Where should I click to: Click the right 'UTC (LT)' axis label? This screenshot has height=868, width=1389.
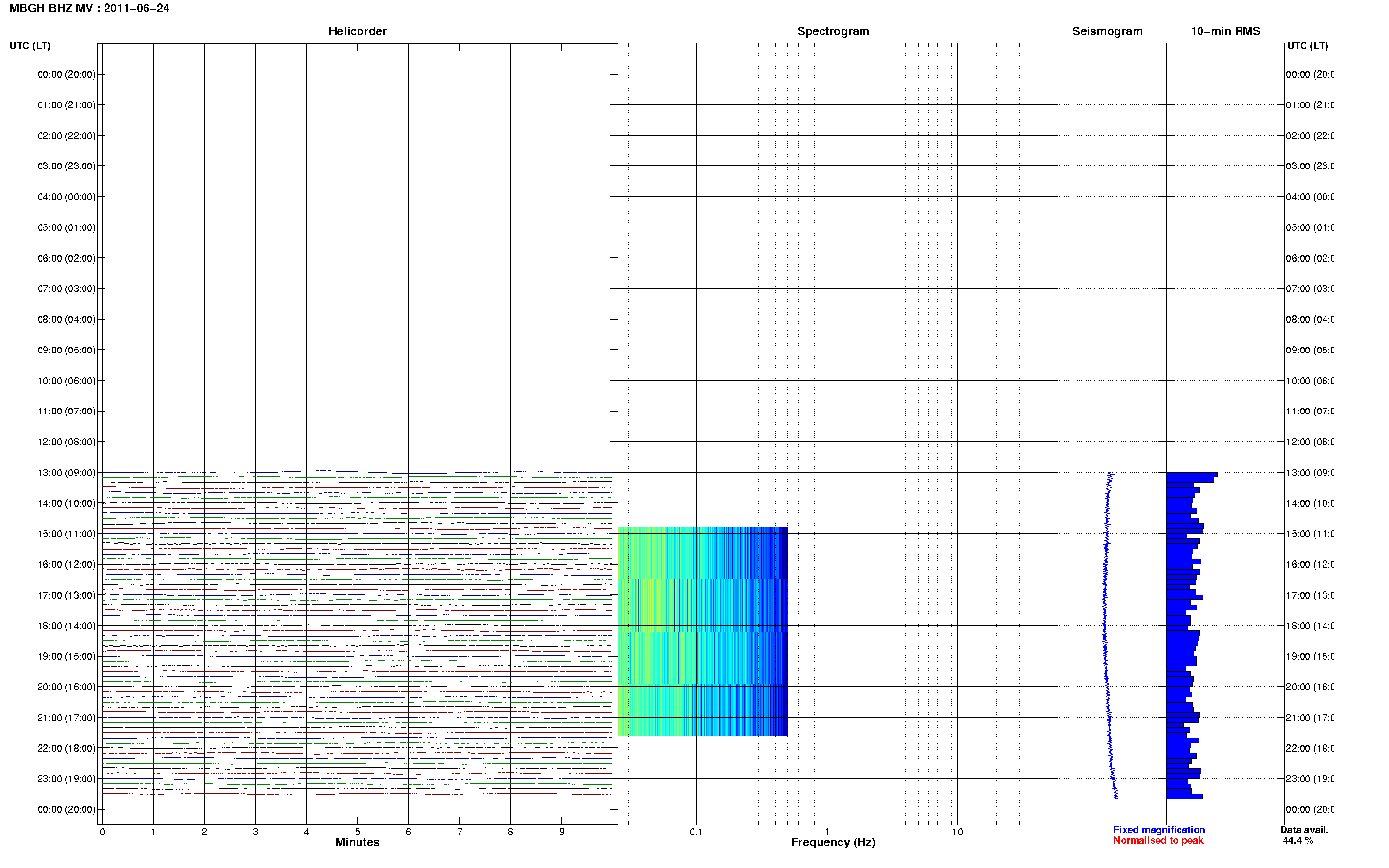1307,46
